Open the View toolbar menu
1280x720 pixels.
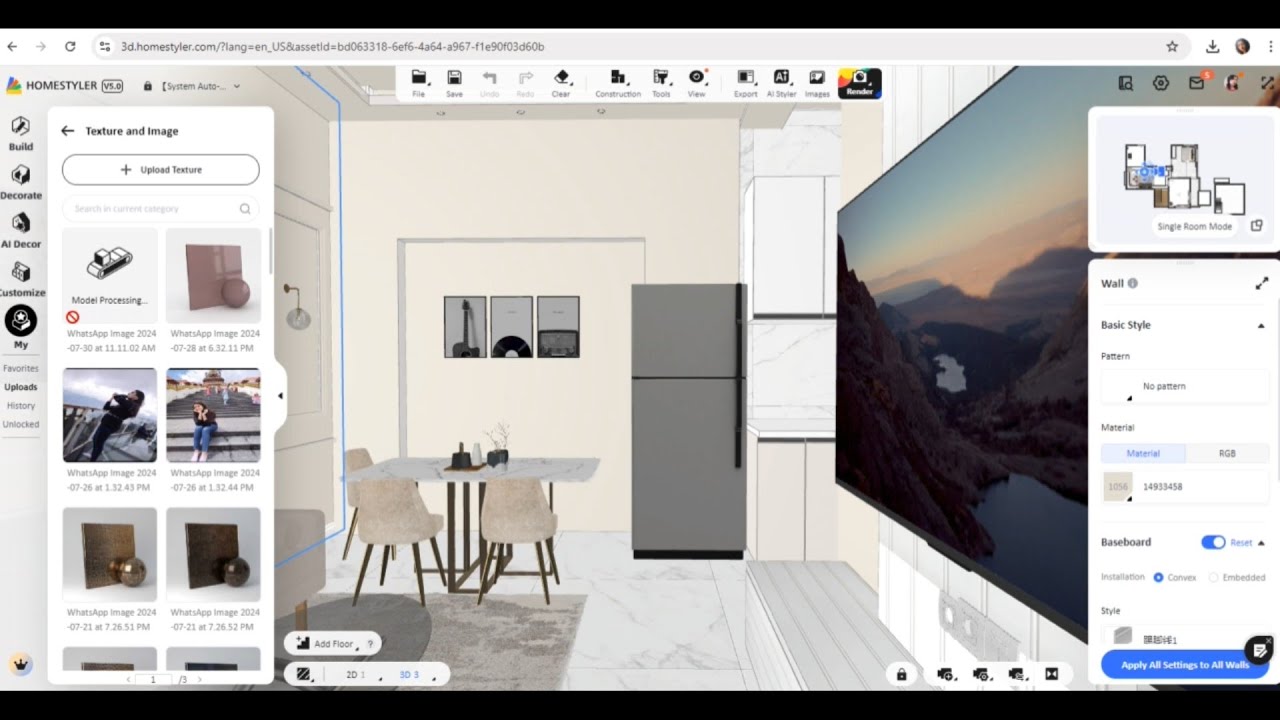696,83
